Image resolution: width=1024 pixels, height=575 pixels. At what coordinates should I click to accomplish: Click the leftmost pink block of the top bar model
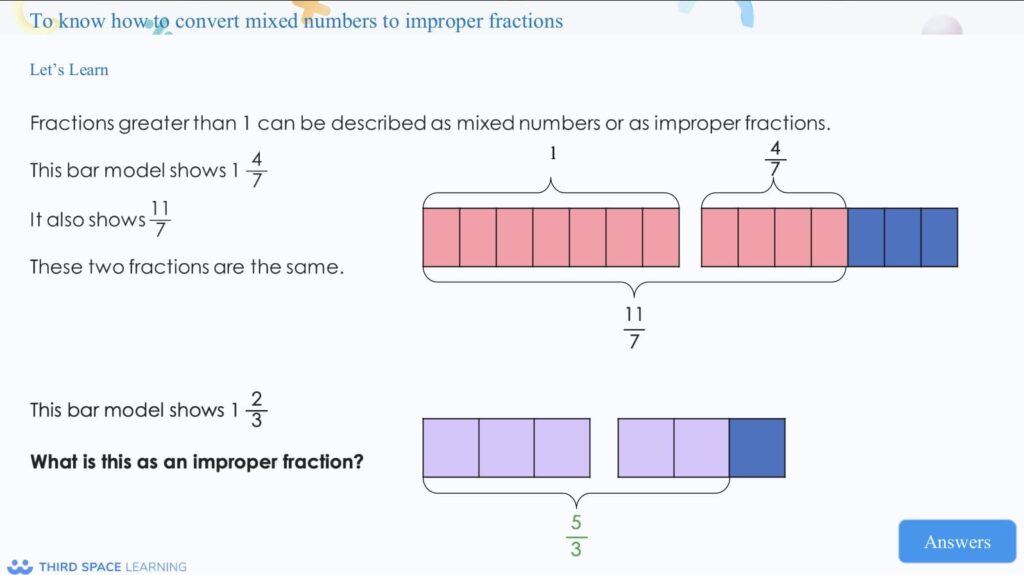[x=441, y=237]
